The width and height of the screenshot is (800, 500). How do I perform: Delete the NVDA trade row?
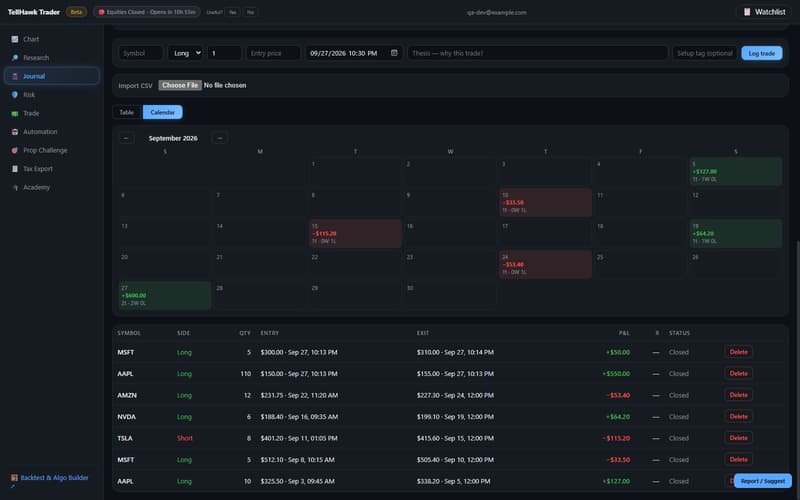click(x=738, y=417)
